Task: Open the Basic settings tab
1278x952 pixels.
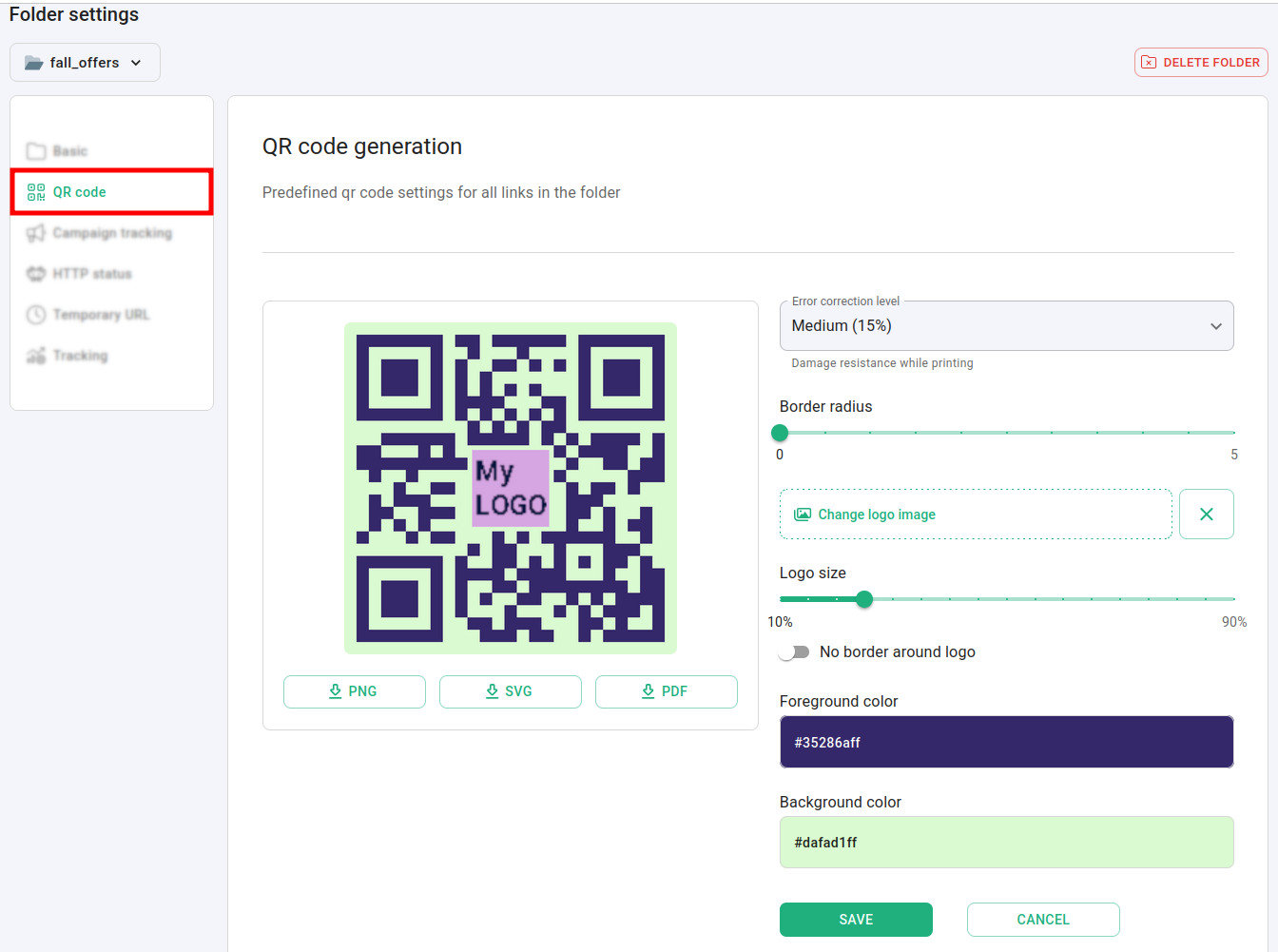Action: [x=69, y=151]
